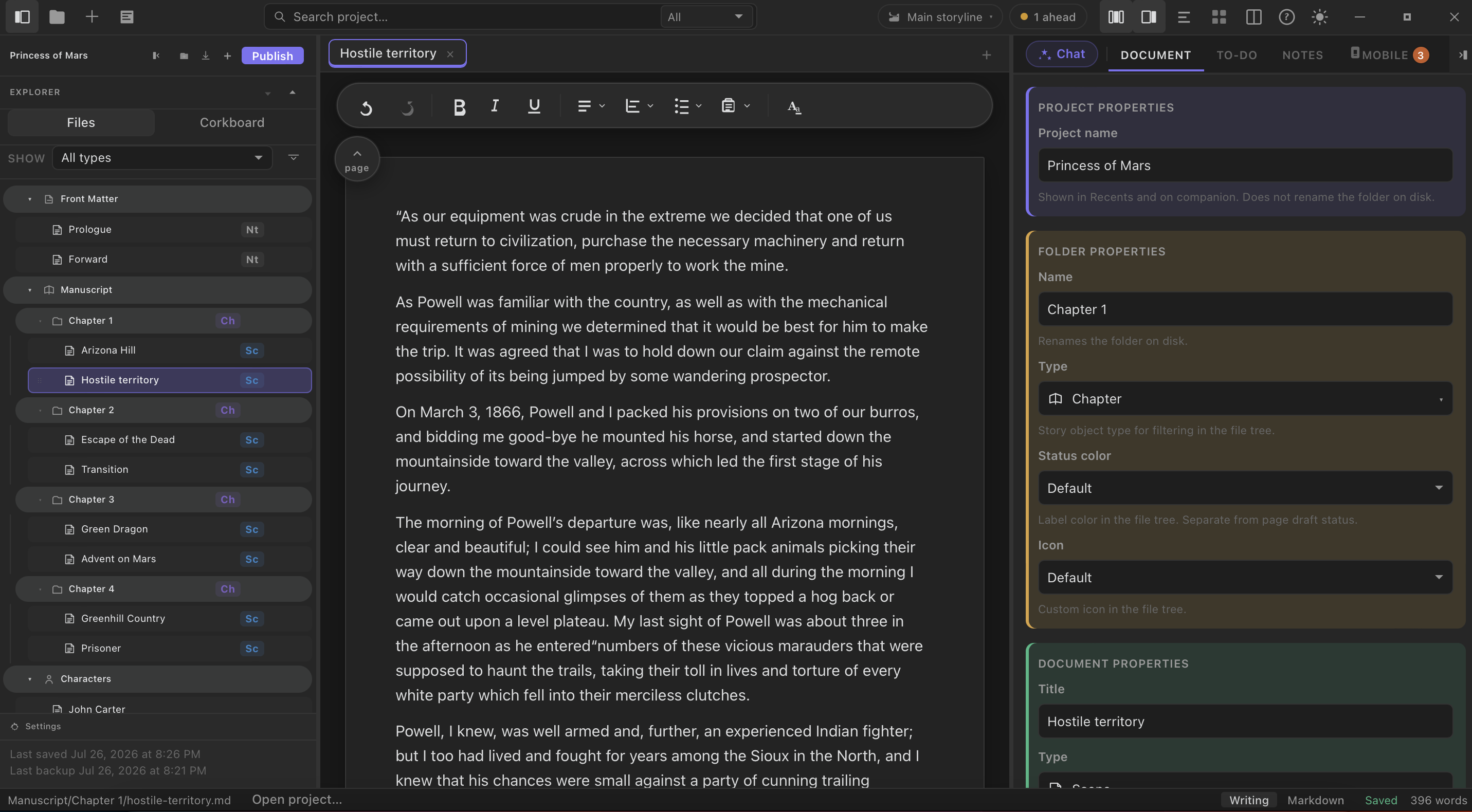Switch to the TO-DO tab
The width and height of the screenshot is (1472, 812).
(1237, 56)
